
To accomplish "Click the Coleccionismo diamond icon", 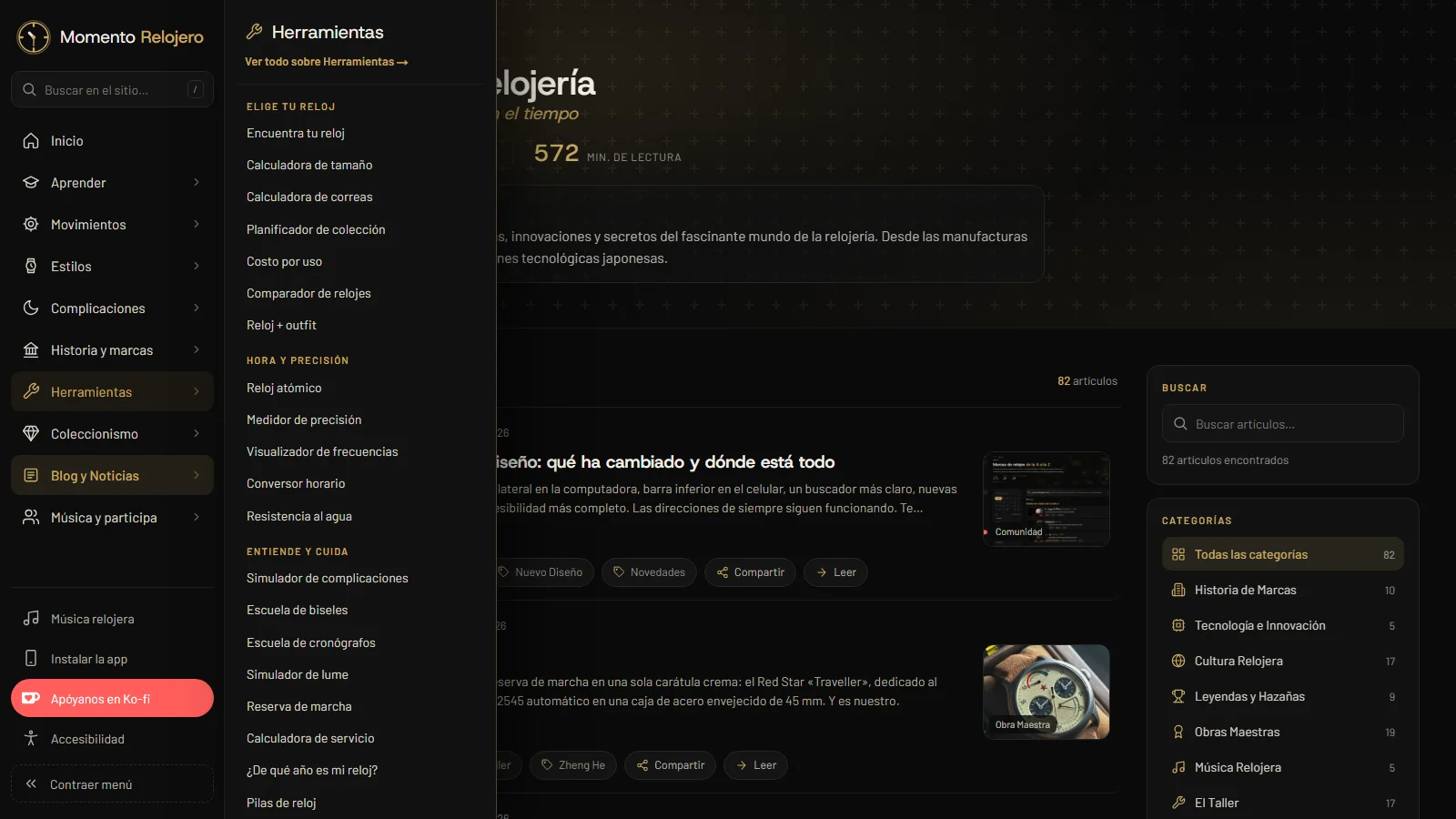I will tap(31, 434).
